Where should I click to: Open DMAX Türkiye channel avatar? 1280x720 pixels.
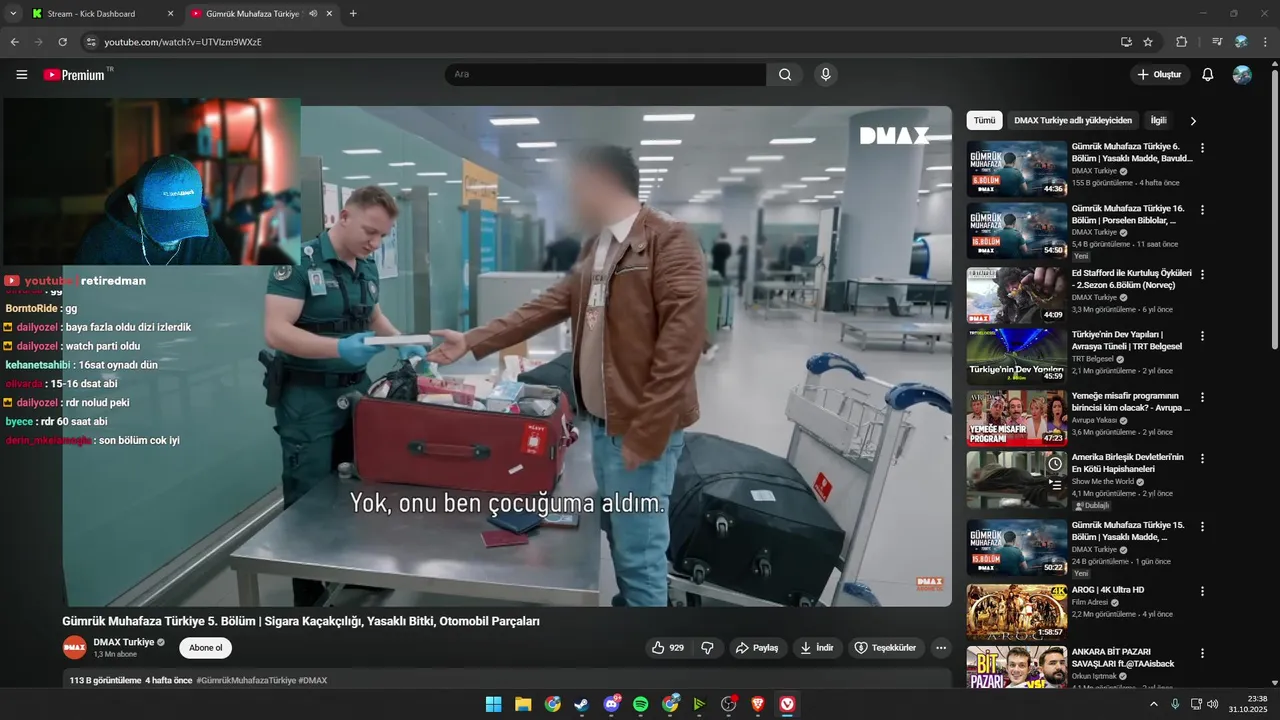pos(75,647)
